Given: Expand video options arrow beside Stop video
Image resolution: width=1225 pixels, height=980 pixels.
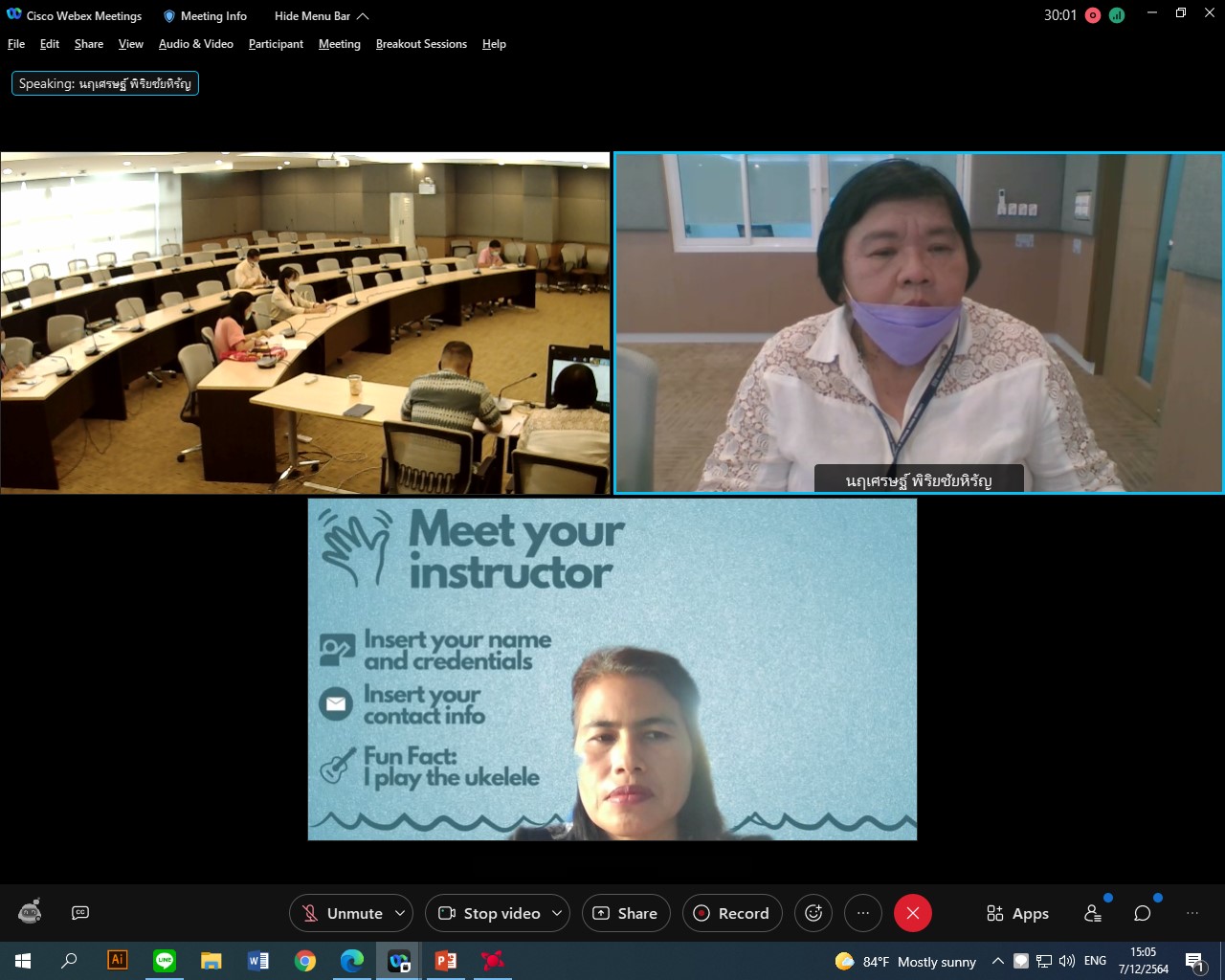Looking at the screenshot, I should (558, 913).
